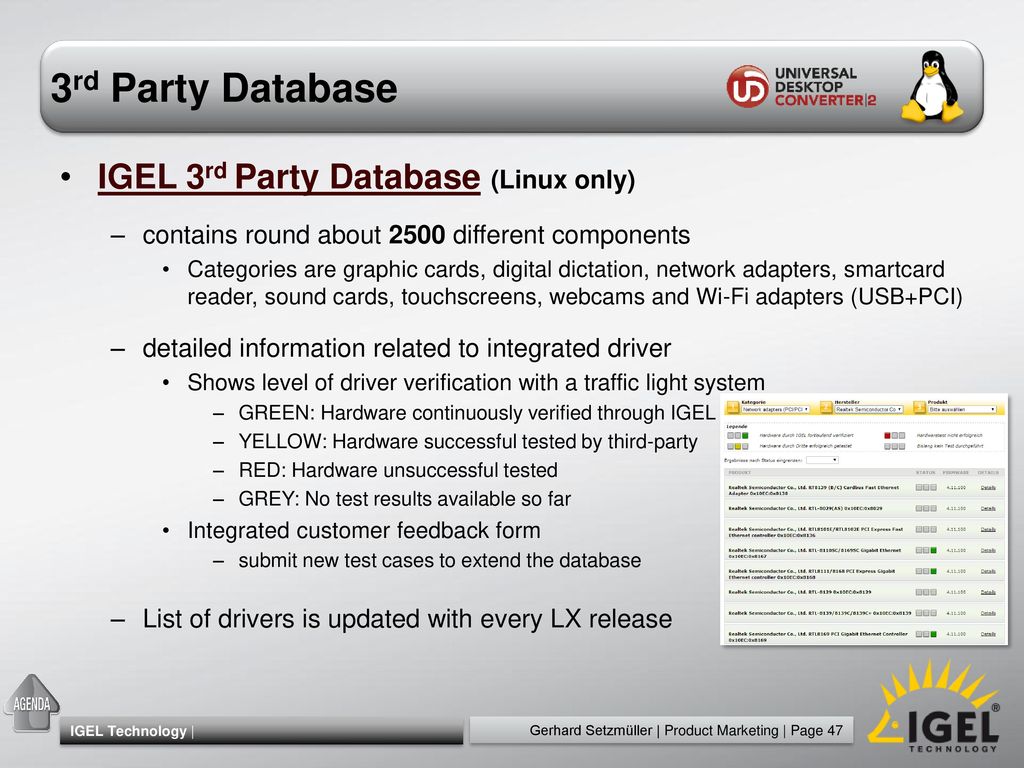Click 'detailed information related to integrated driver'

(x=406, y=348)
